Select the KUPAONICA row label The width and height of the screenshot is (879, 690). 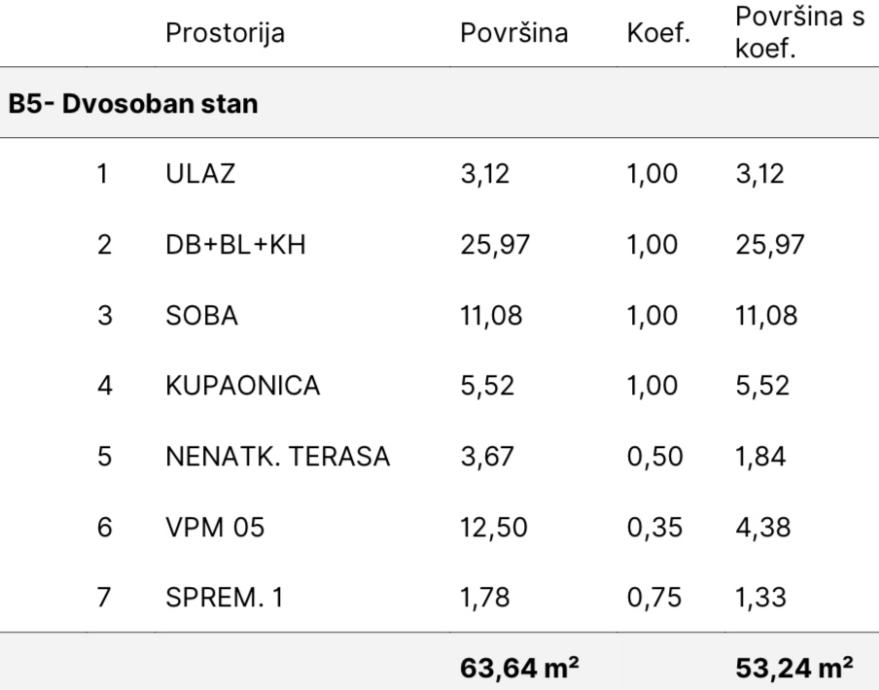click(243, 386)
